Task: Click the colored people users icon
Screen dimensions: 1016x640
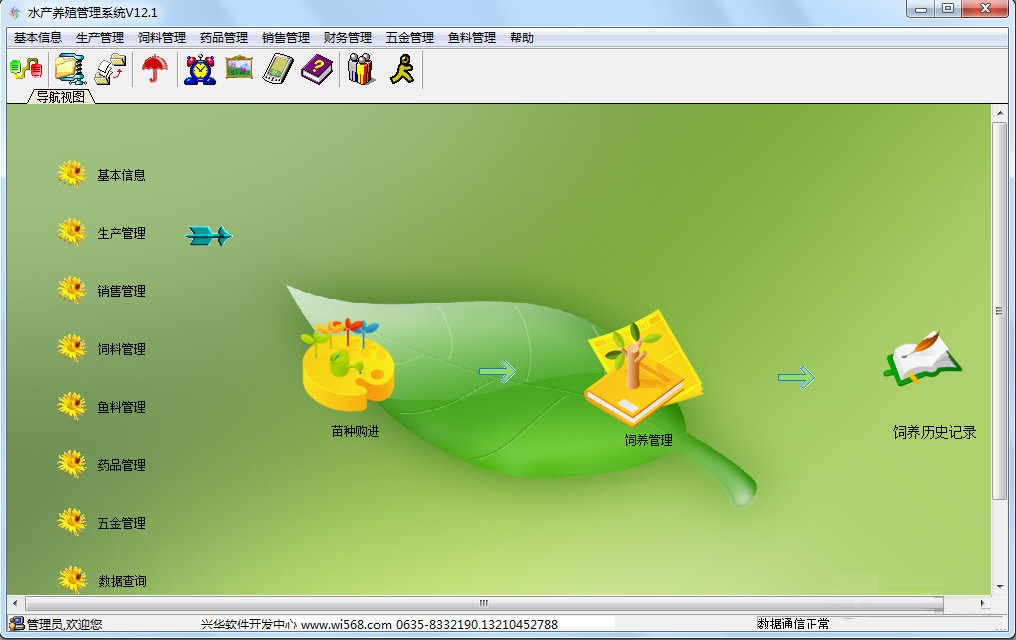Action: coord(361,69)
